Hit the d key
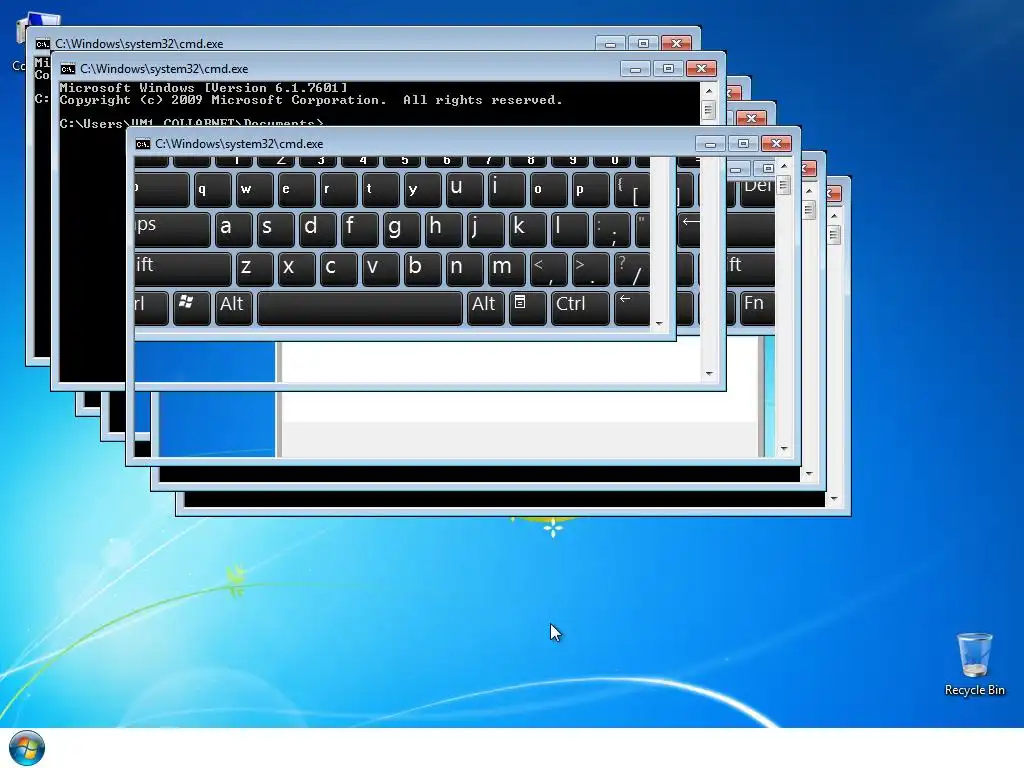Image resolution: width=1024 pixels, height=768 pixels. click(x=317, y=229)
